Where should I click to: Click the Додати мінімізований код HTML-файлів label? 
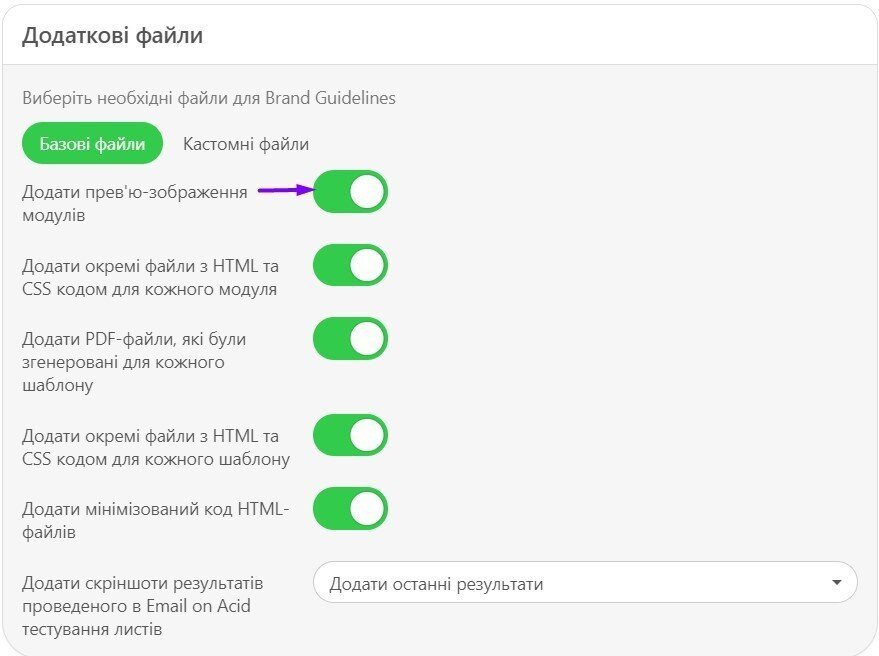point(154,521)
